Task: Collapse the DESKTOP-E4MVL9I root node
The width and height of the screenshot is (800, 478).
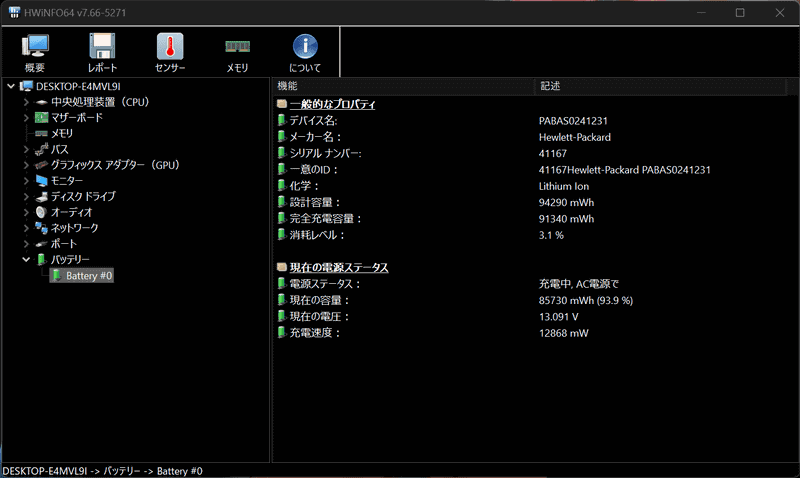Action: coord(11,86)
